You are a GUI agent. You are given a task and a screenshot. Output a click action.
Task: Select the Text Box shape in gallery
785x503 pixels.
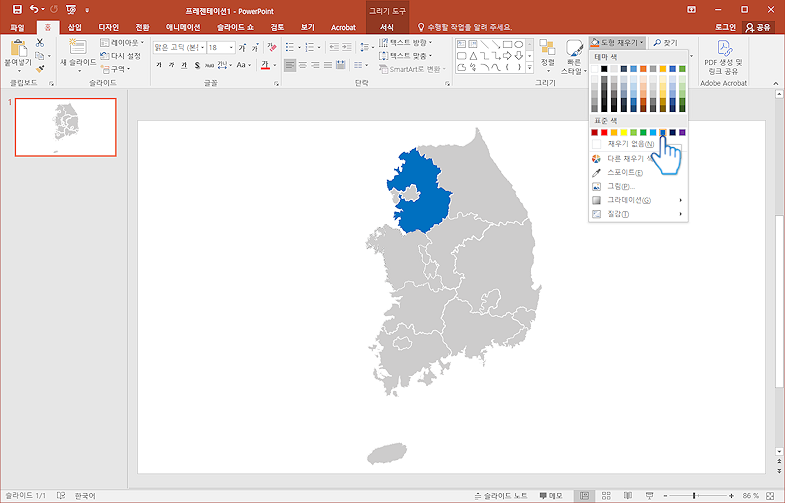pos(462,44)
